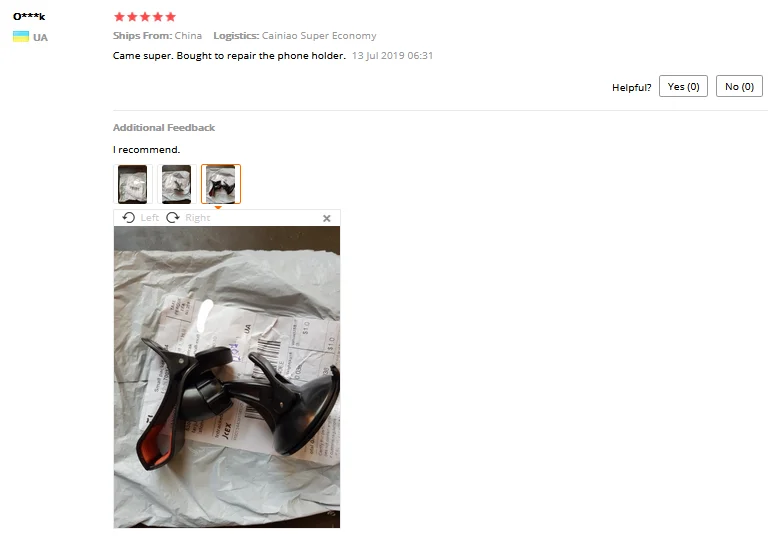This screenshot has height=538, width=778.
Task: Click the rotate right arrow icon
Action: 173,217
